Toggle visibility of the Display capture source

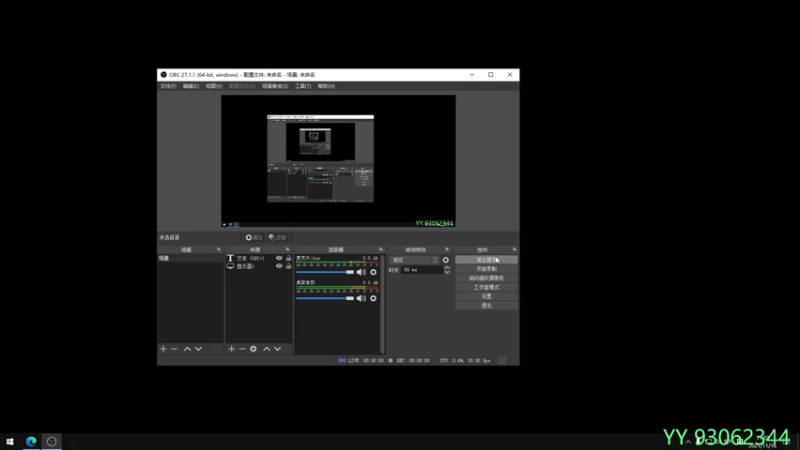coord(279,266)
